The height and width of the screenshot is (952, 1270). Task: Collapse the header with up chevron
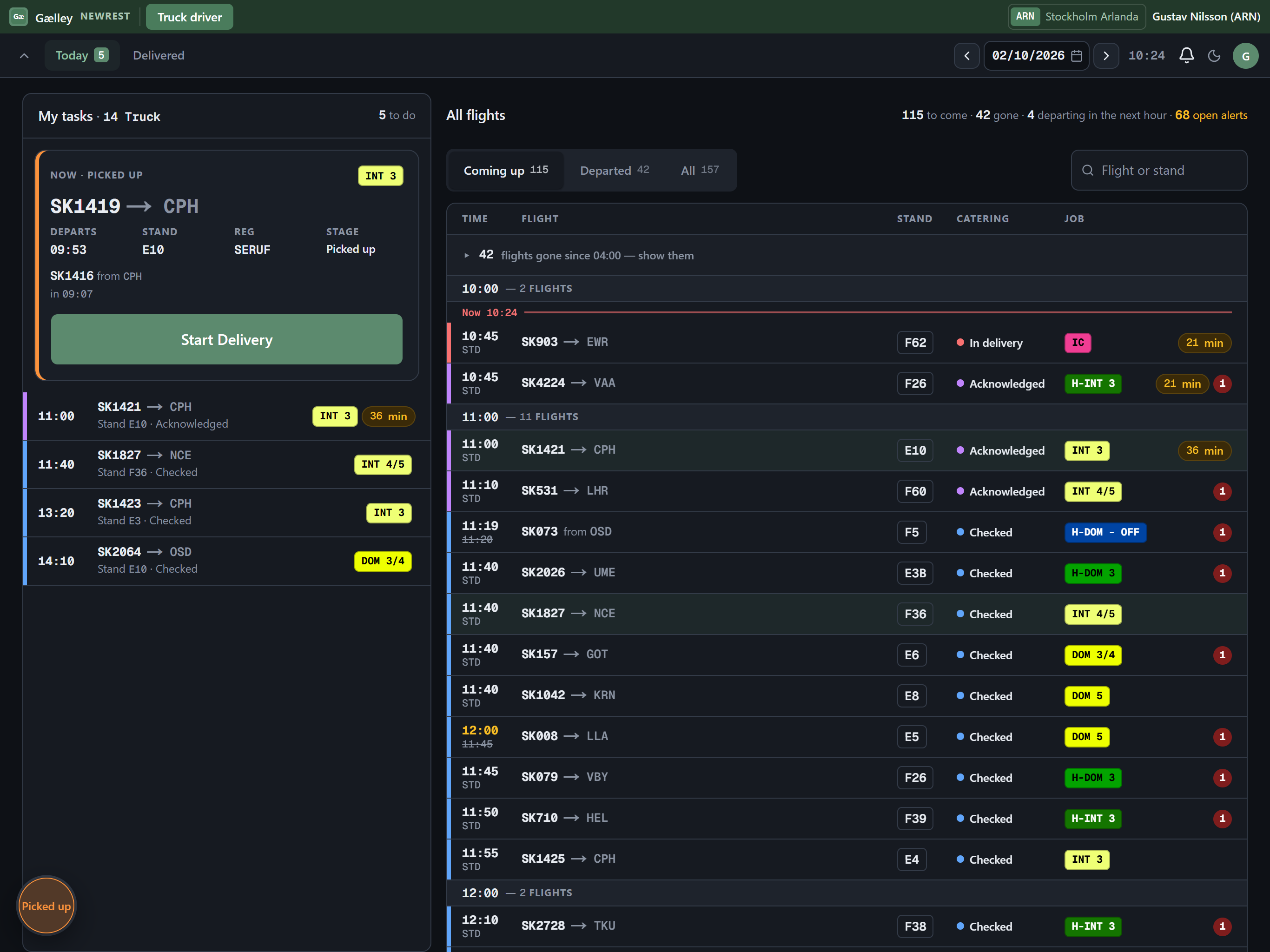coord(24,56)
